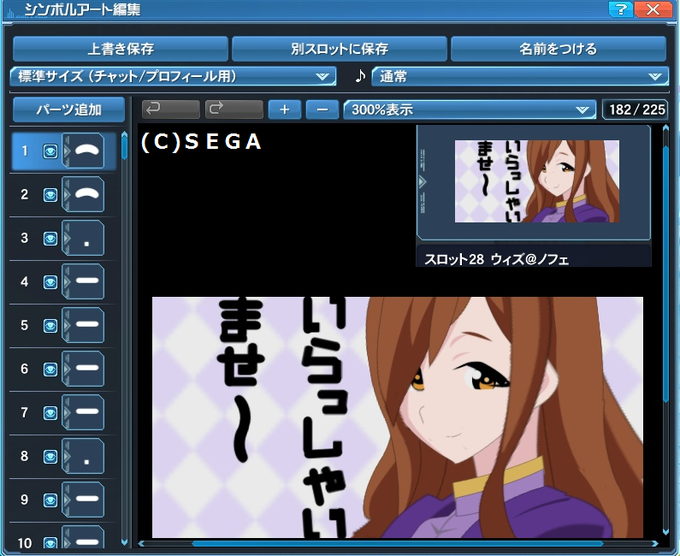This screenshot has height=556, width=680.
Task: Click the ませ〜 text on the canvas
Action: (241, 380)
